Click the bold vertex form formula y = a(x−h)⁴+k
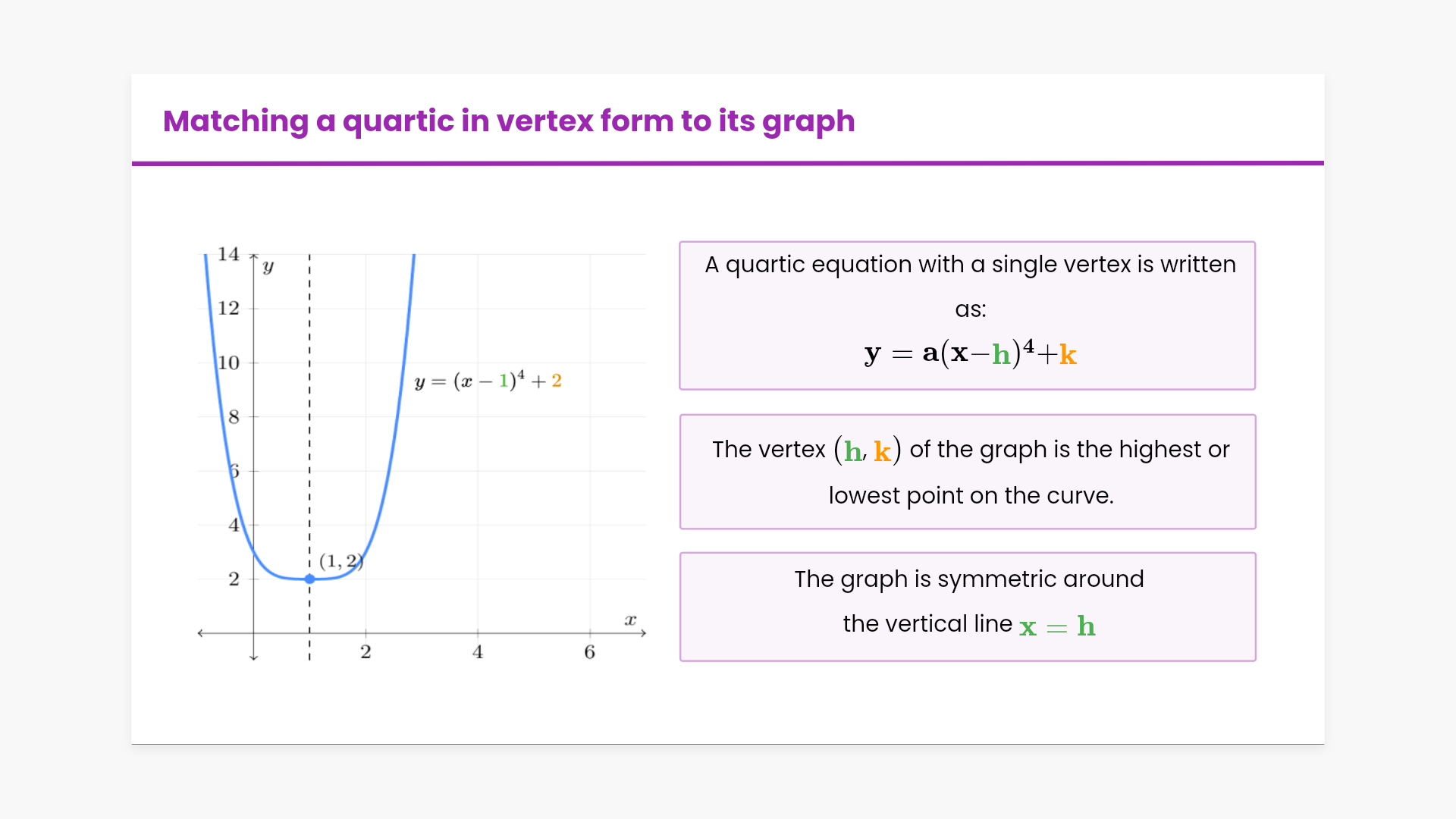 (970, 353)
